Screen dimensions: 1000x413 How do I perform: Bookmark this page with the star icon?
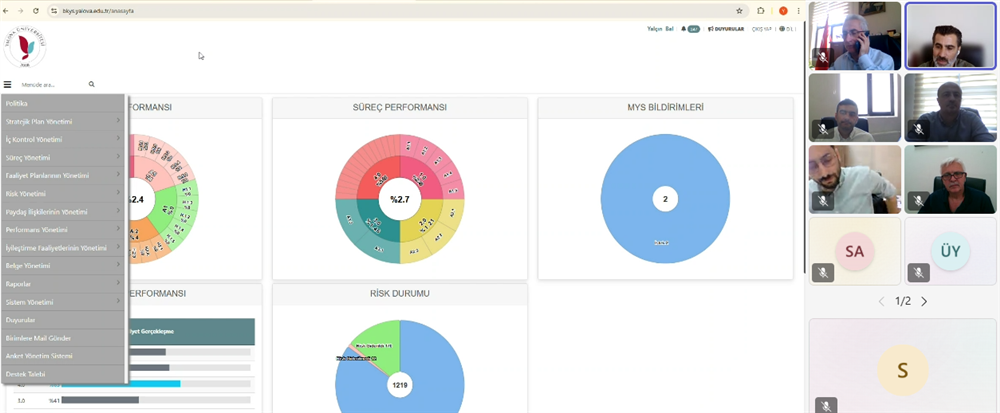[739, 10]
